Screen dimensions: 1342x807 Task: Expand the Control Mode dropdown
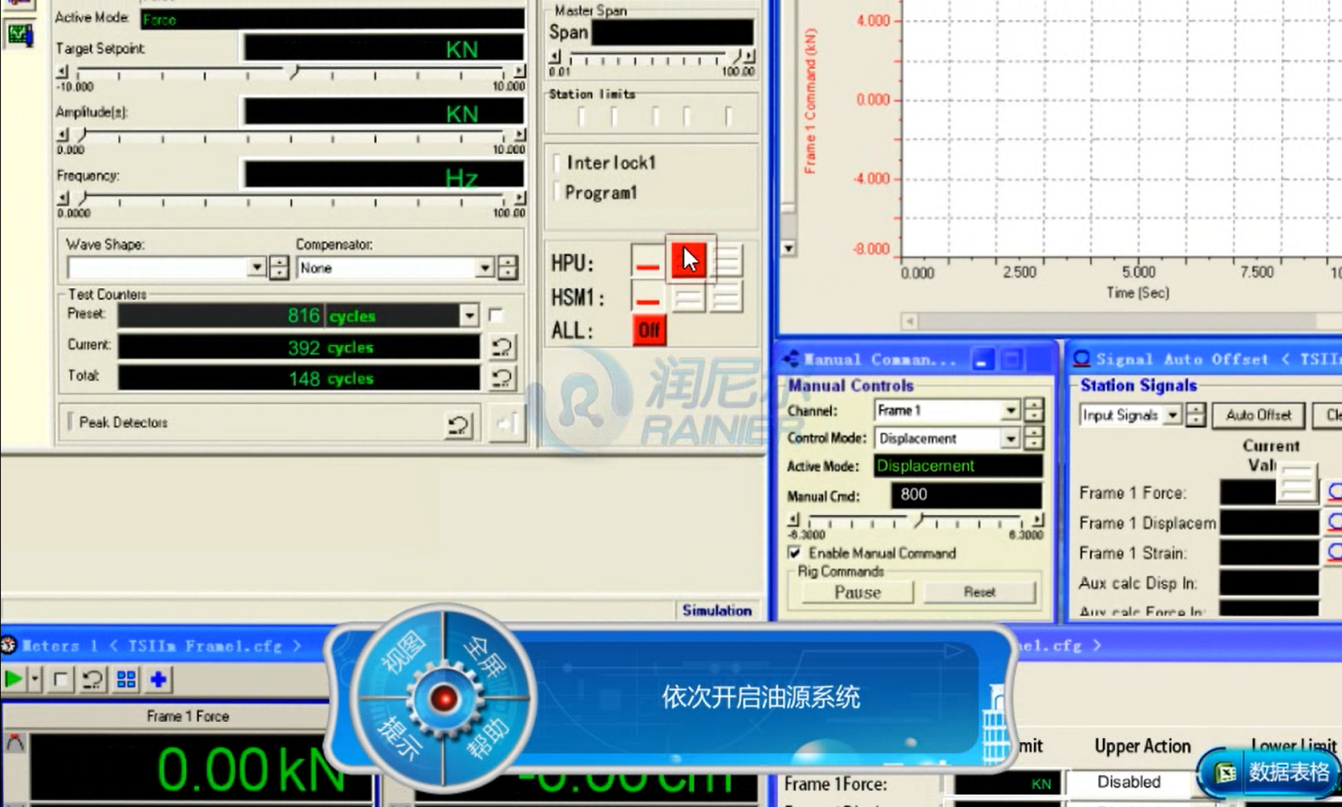click(x=1010, y=439)
